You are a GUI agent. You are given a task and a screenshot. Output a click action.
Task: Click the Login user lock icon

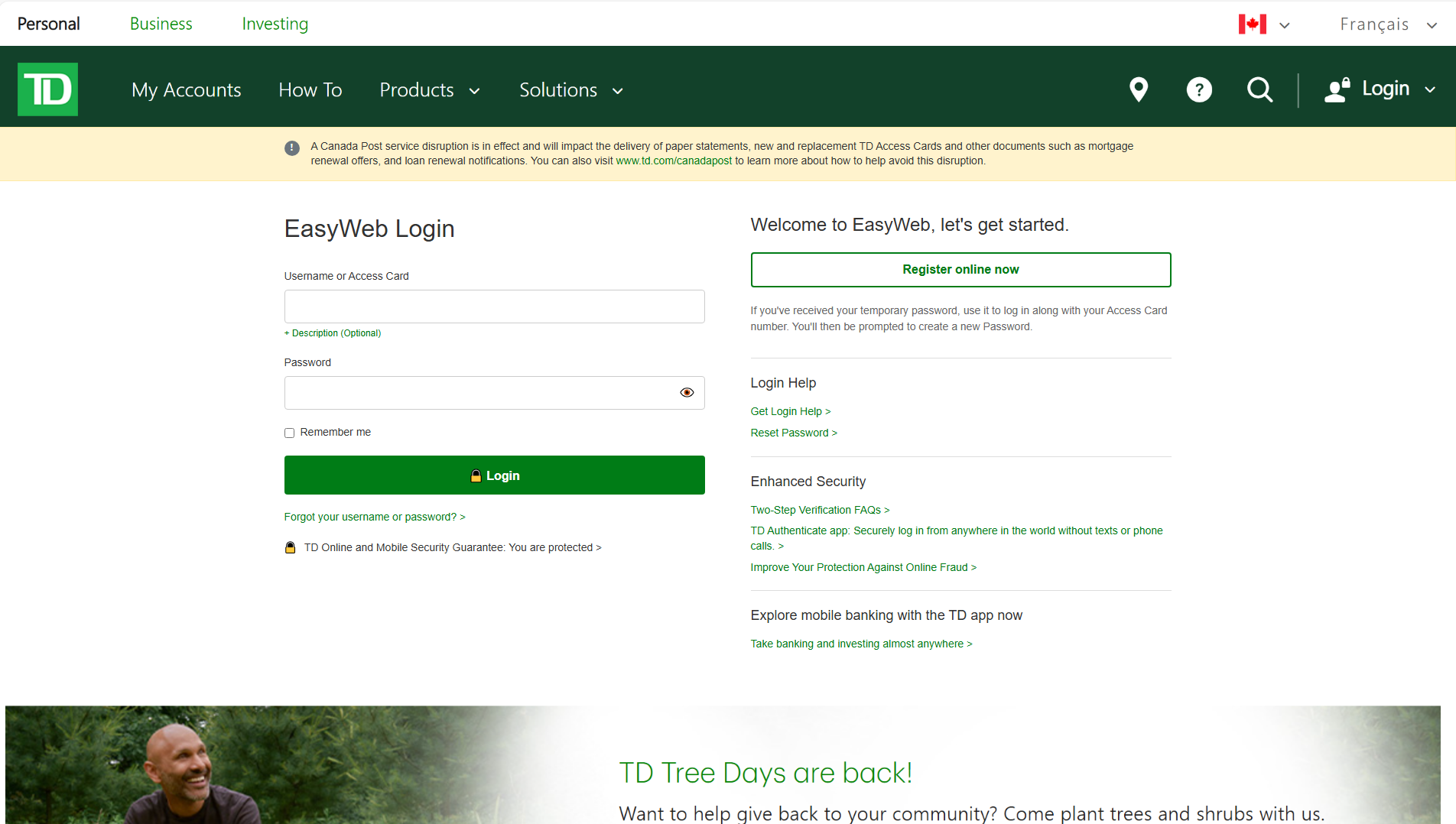click(x=1337, y=89)
